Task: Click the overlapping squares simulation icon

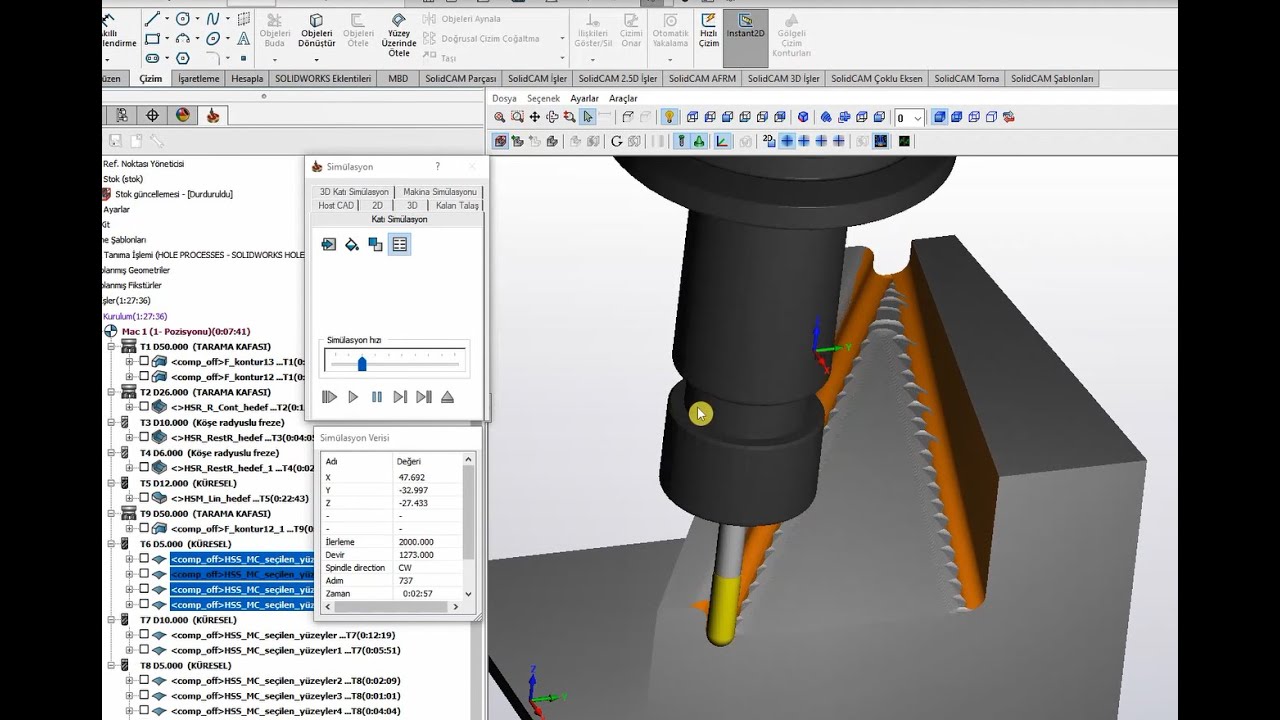Action: 375,244
